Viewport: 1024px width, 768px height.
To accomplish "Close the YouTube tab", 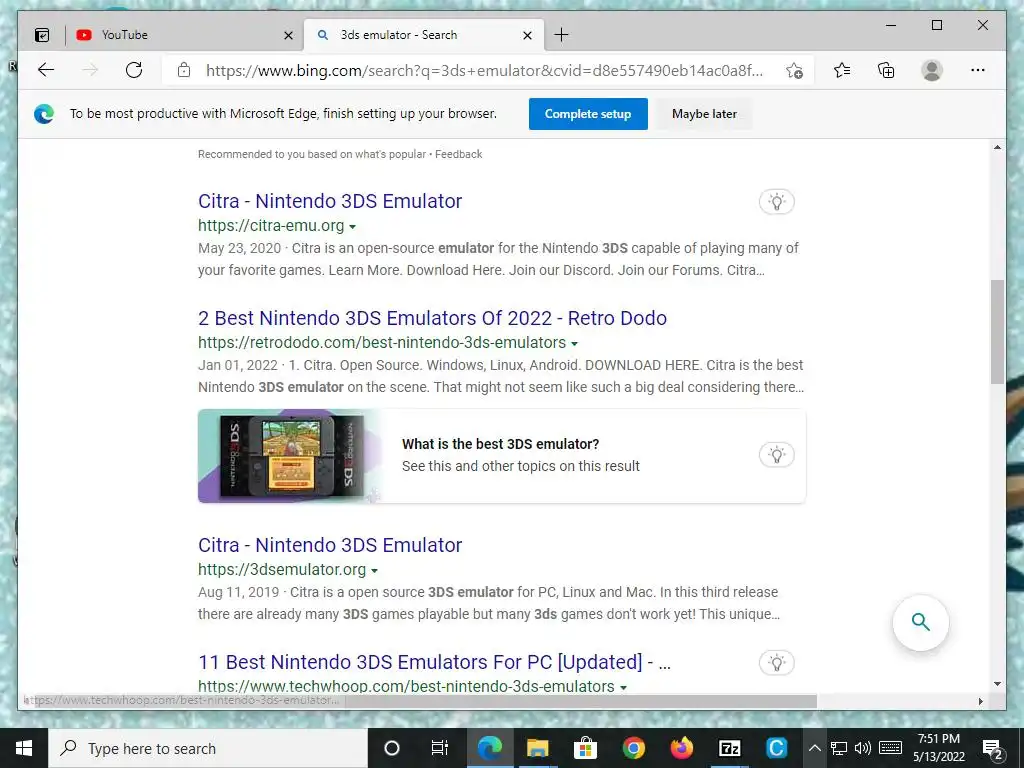I will pyautogui.click(x=288, y=35).
